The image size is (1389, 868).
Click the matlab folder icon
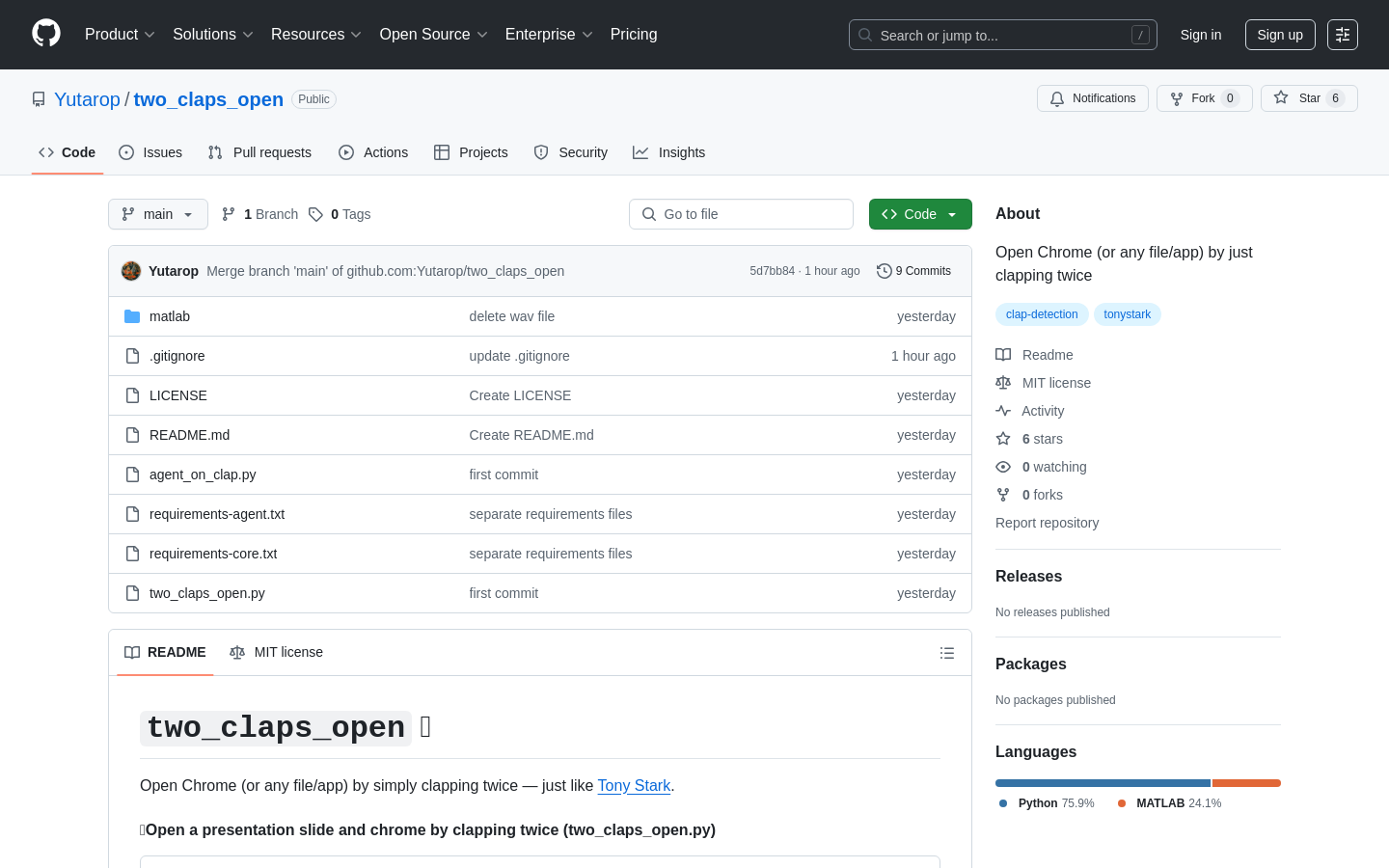[132, 316]
